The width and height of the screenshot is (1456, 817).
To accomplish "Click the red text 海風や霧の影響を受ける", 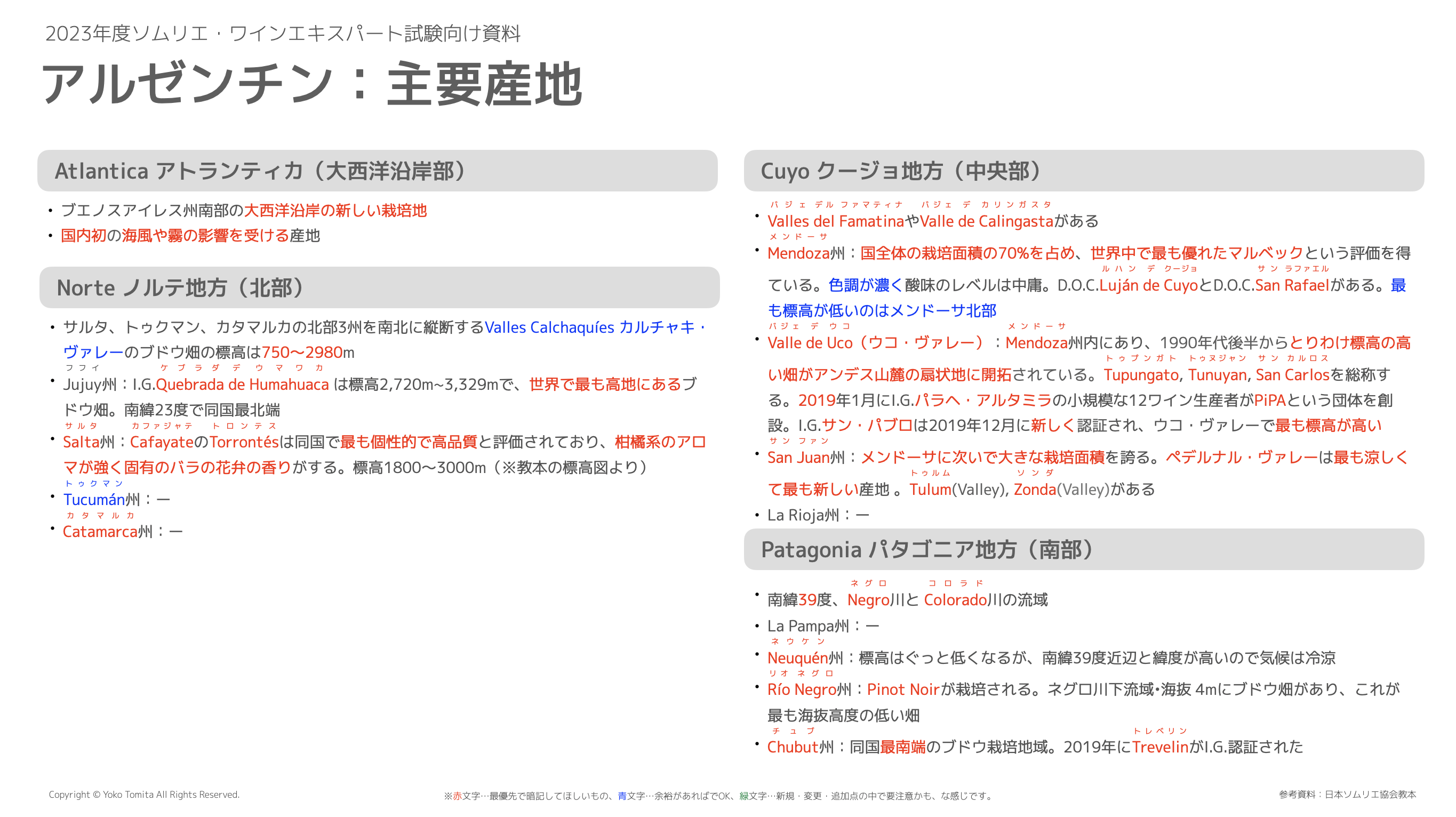I will [206, 236].
